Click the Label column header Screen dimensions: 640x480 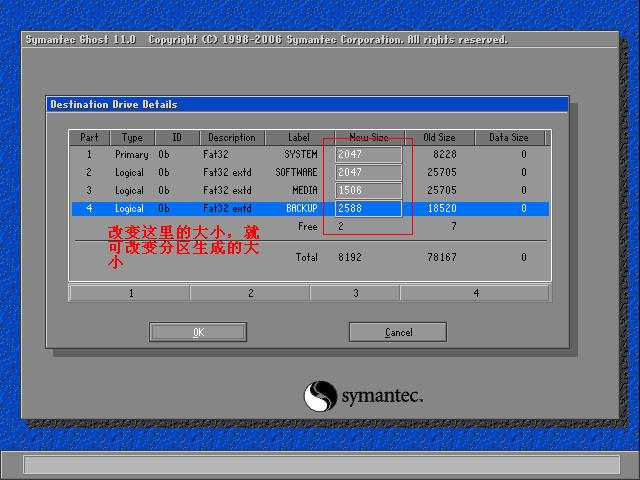(299, 138)
